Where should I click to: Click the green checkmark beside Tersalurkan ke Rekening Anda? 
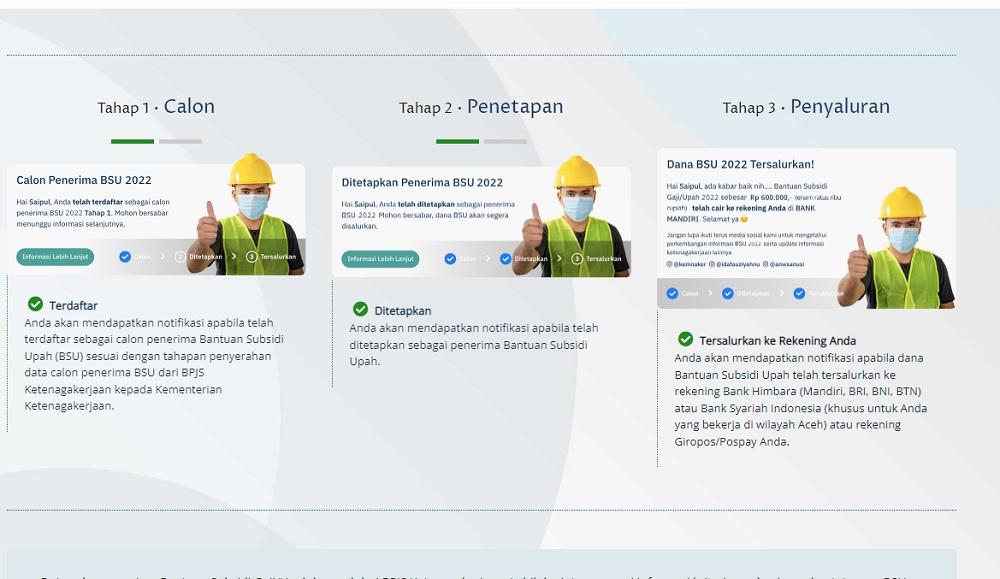686,339
